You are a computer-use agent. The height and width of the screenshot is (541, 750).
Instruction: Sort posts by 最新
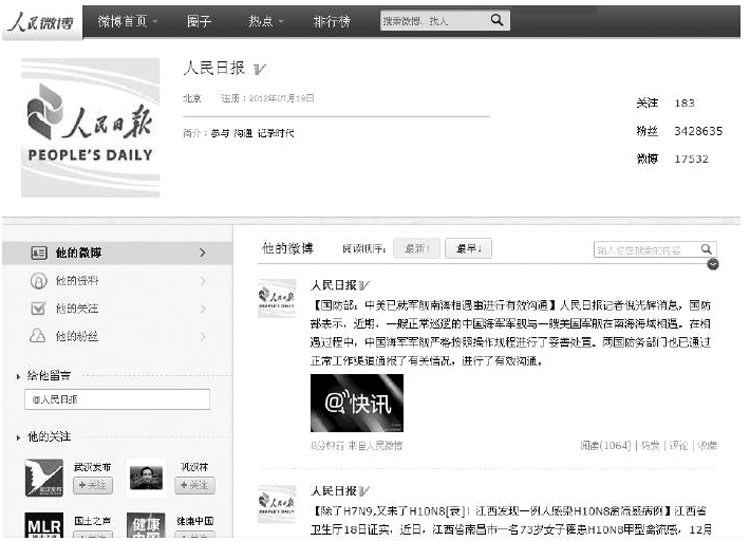[417, 249]
